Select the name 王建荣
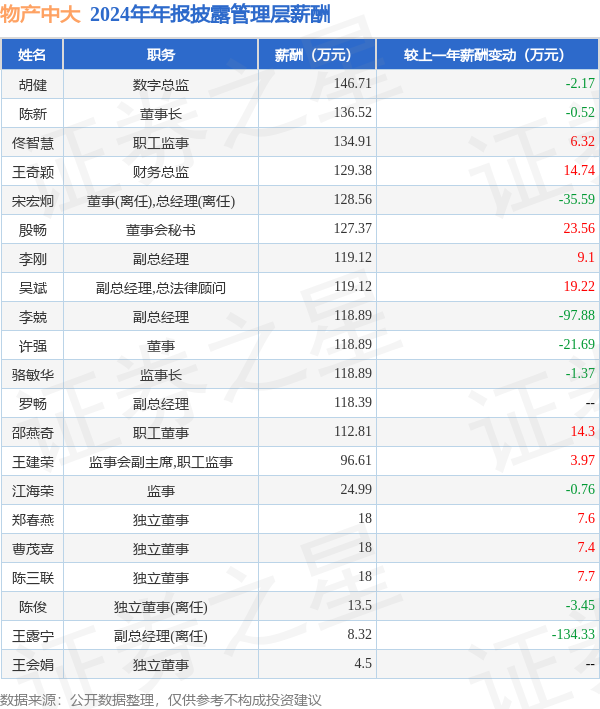The height and width of the screenshot is (709, 600). click(33, 461)
